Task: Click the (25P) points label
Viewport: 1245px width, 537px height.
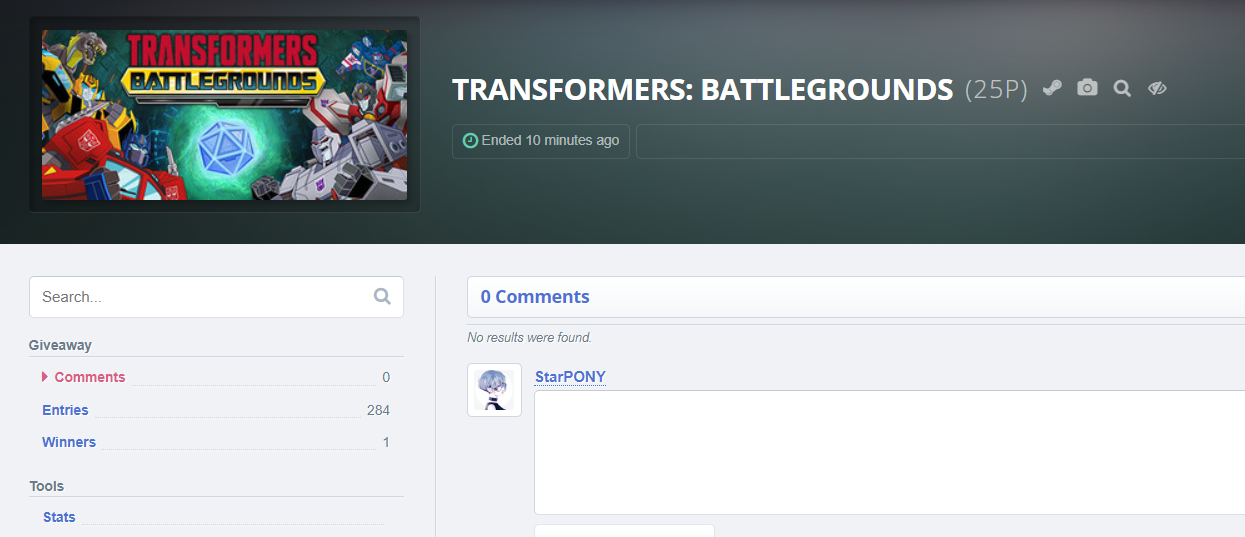Action: click(x=996, y=90)
